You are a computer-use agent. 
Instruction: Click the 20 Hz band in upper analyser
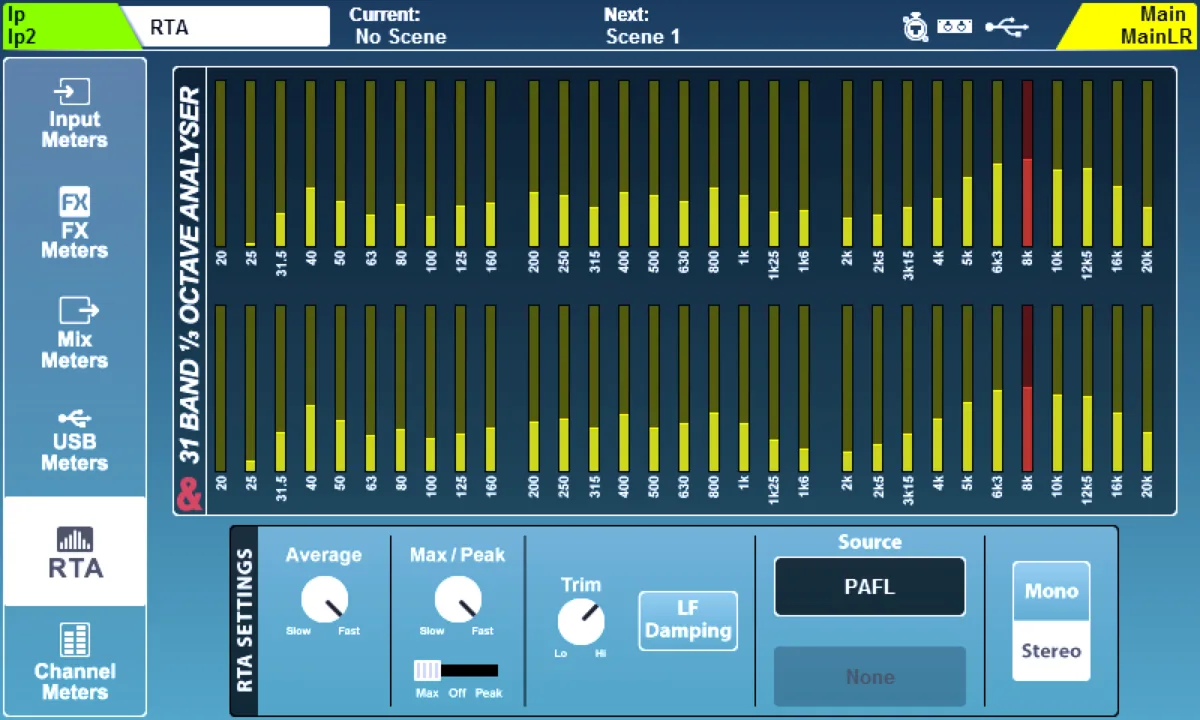coord(221,164)
